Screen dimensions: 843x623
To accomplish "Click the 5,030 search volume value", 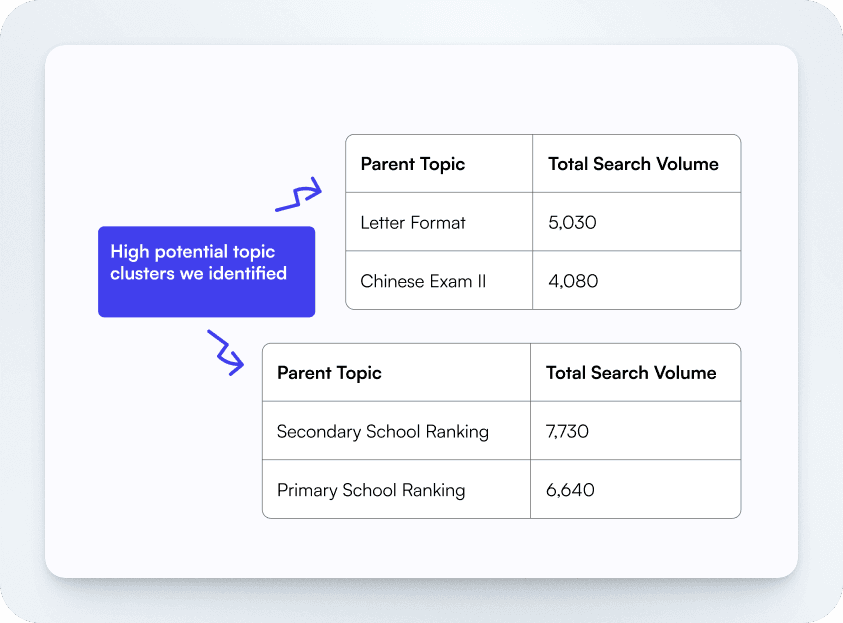I will pos(572,222).
